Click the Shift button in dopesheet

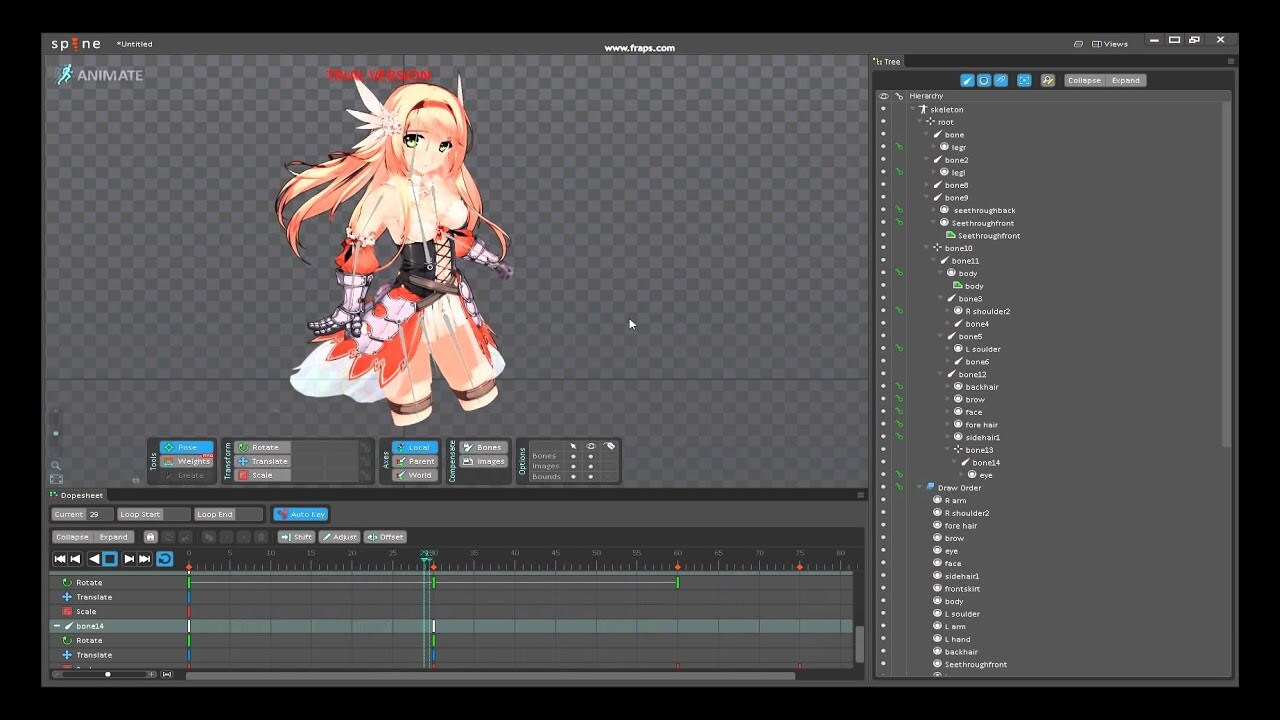click(x=297, y=537)
